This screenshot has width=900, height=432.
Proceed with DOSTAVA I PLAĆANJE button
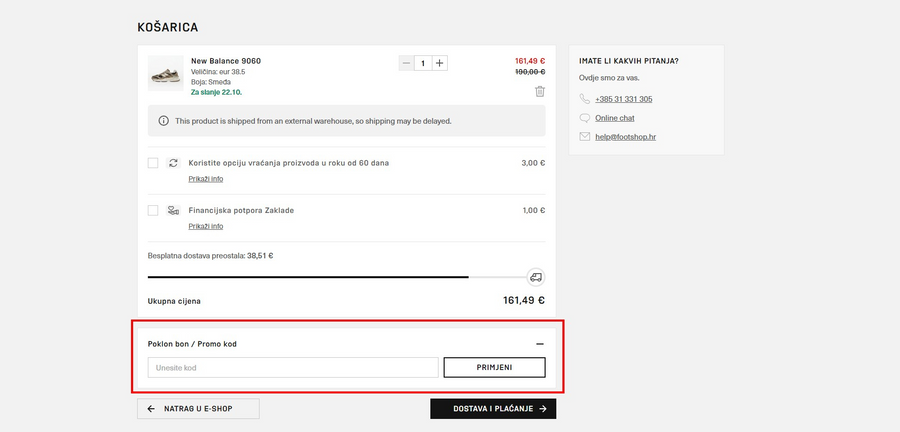(493, 409)
